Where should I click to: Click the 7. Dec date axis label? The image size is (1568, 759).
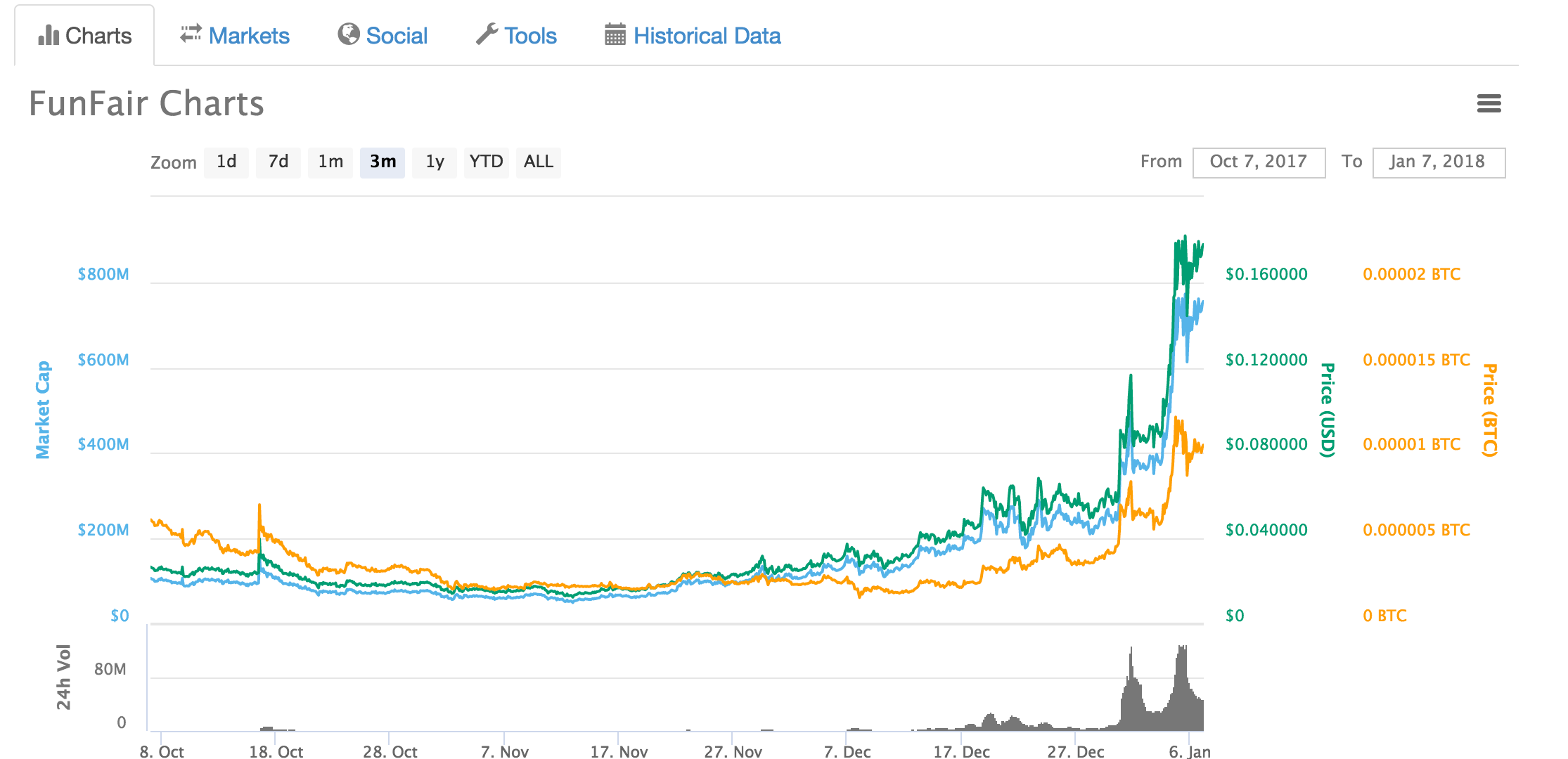click(847, 751)
